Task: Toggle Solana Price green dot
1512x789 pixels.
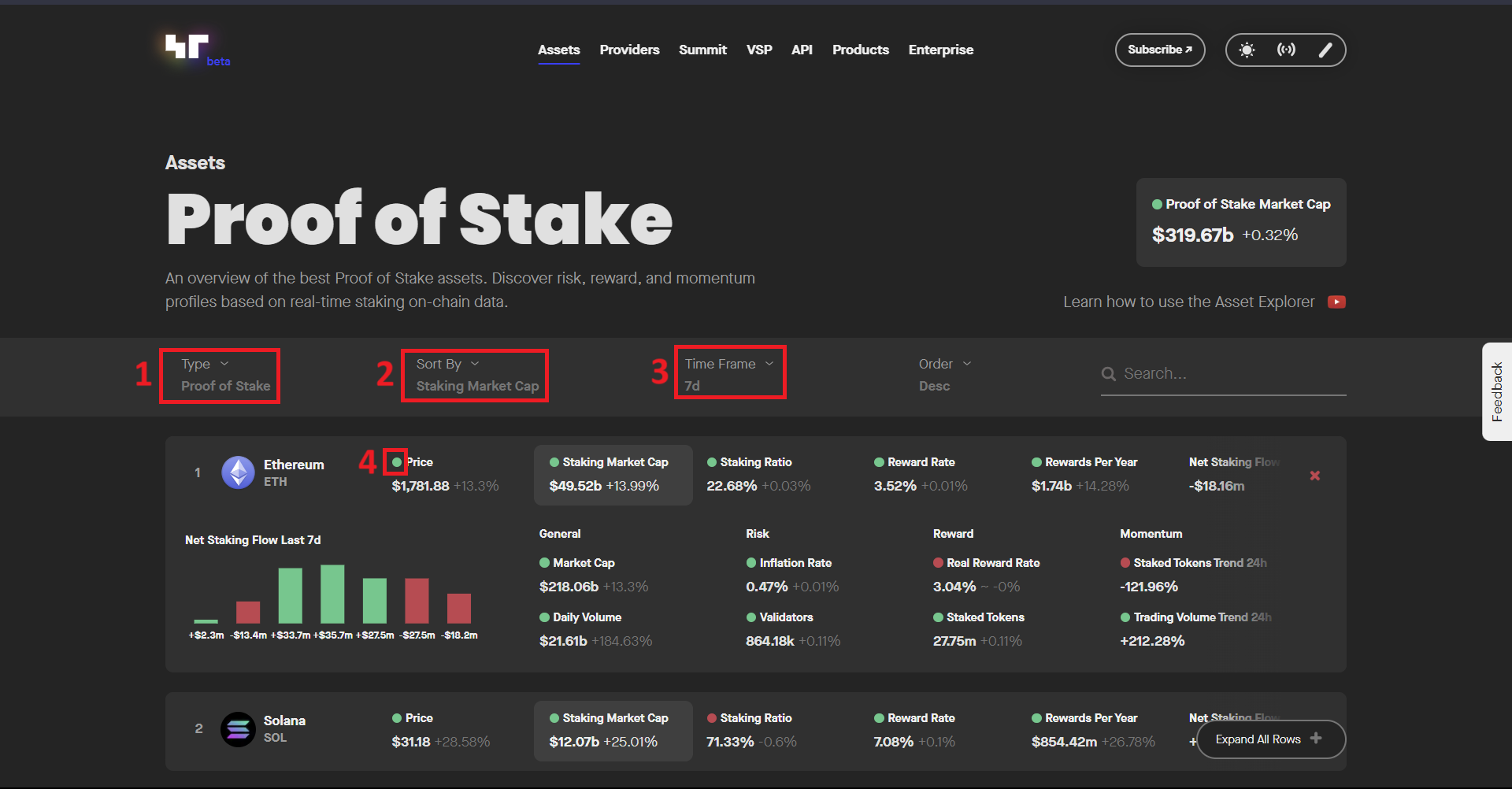Action: pos(397,718)
